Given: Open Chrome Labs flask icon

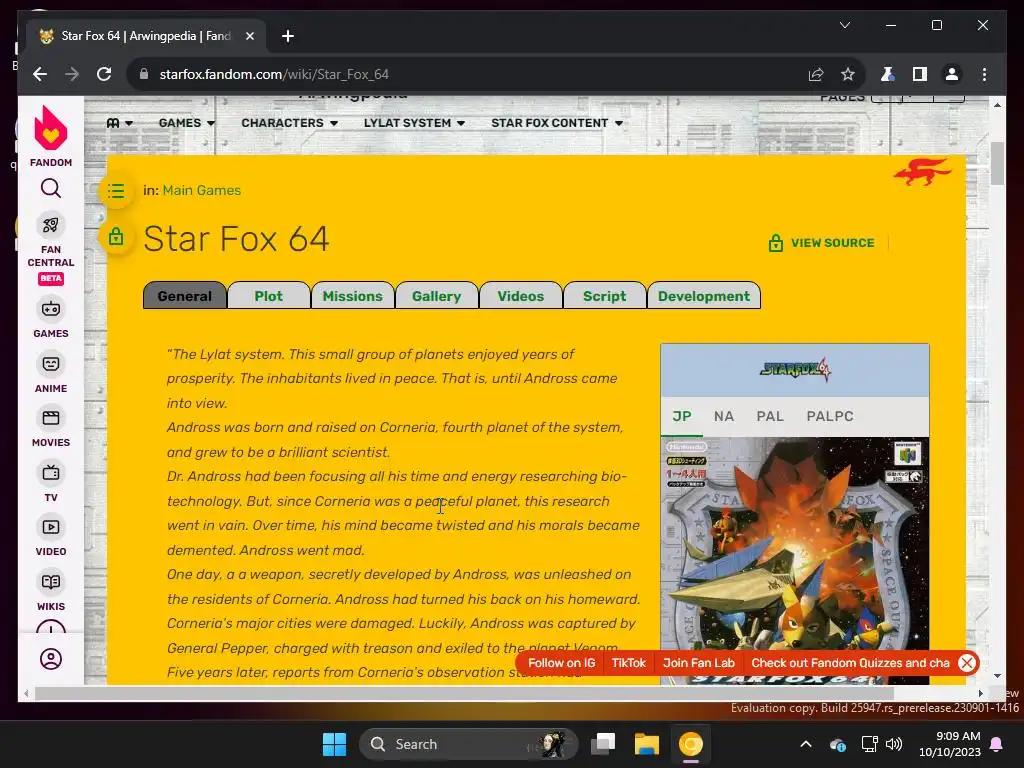Looking at the screenshot, I should coord(887,74).
